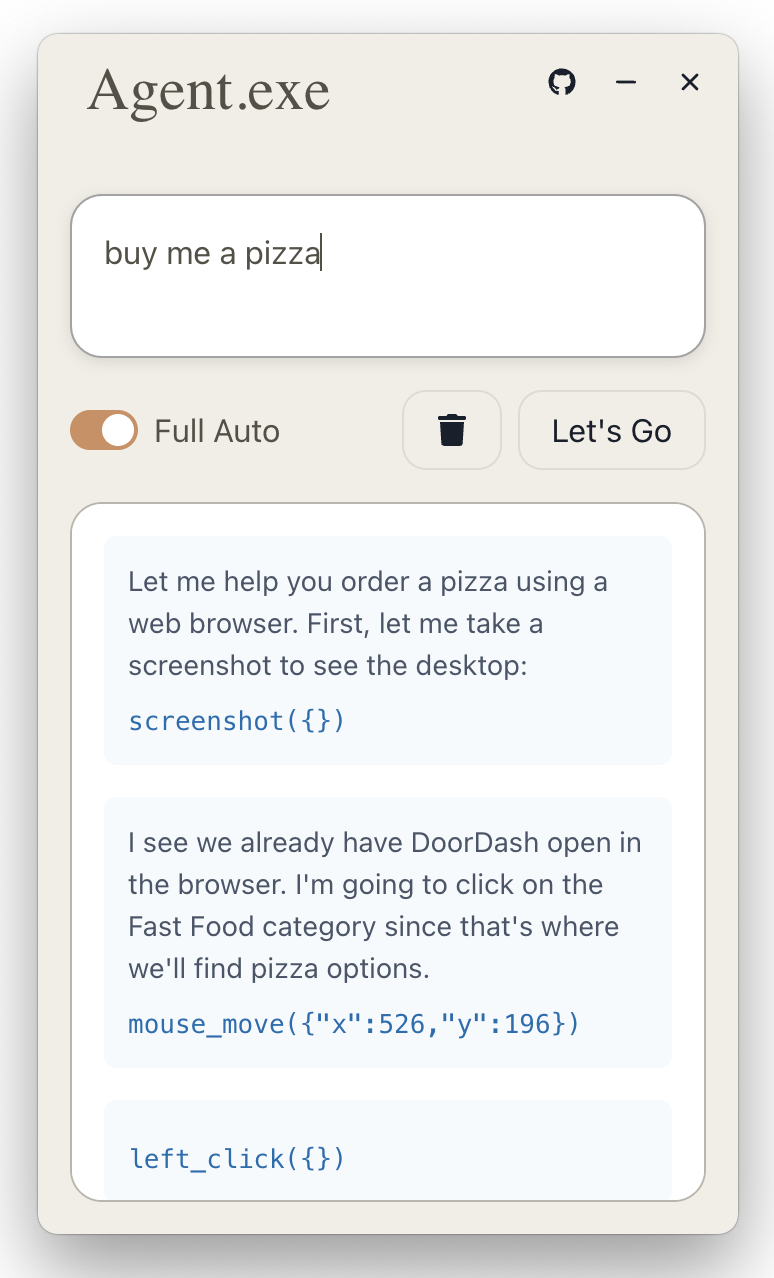Focus the "buy me a pizza" prompt field

coord(388,276)
